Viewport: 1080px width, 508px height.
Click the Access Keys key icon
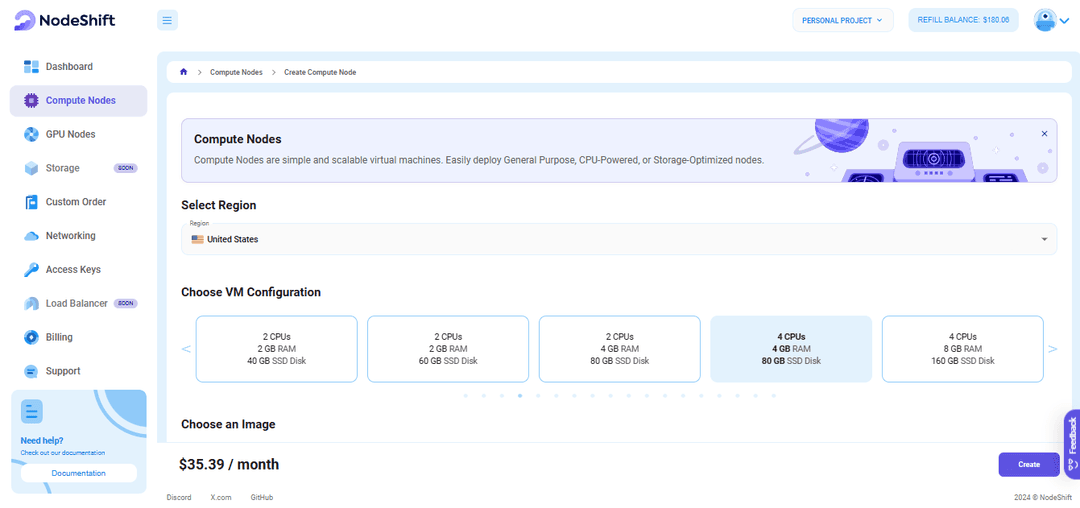[31, 270]
